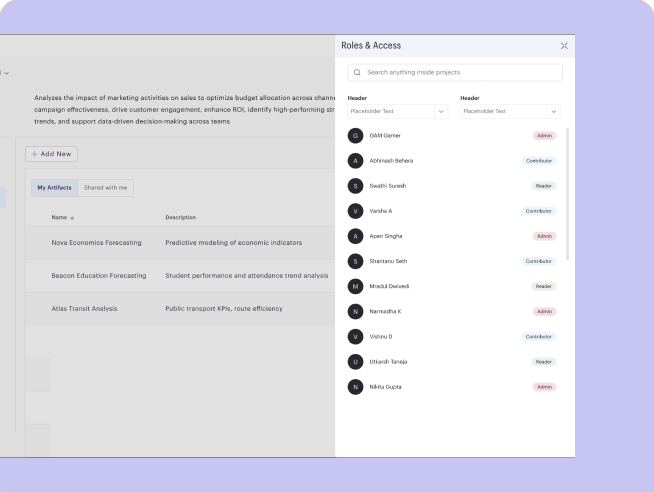Click Narmadha K's avatar icon
This screenshot has height=492, width=654.
pos(355,311)
